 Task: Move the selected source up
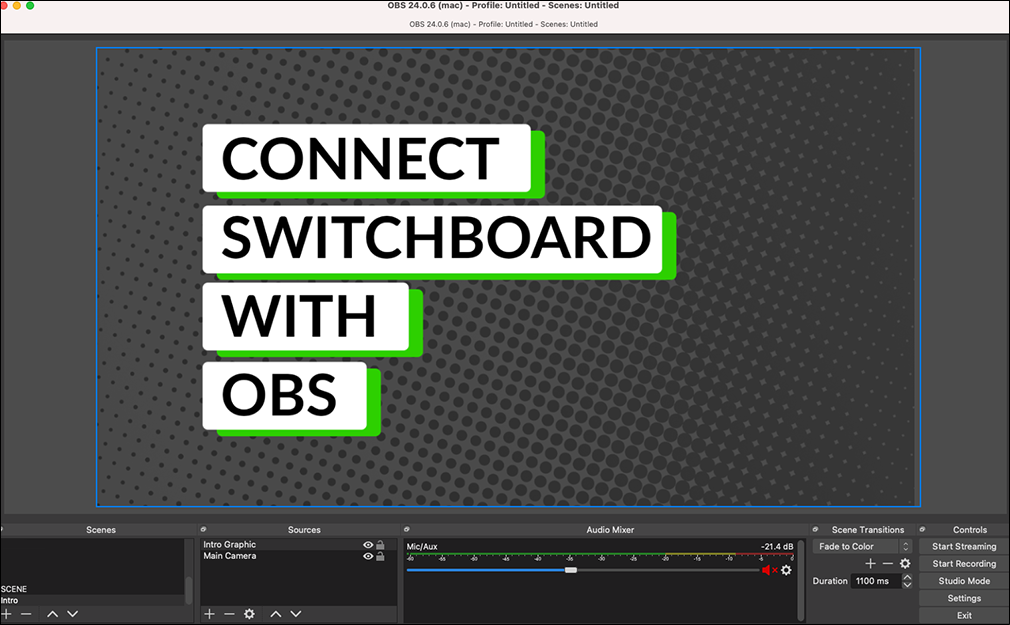pos(276,614)
